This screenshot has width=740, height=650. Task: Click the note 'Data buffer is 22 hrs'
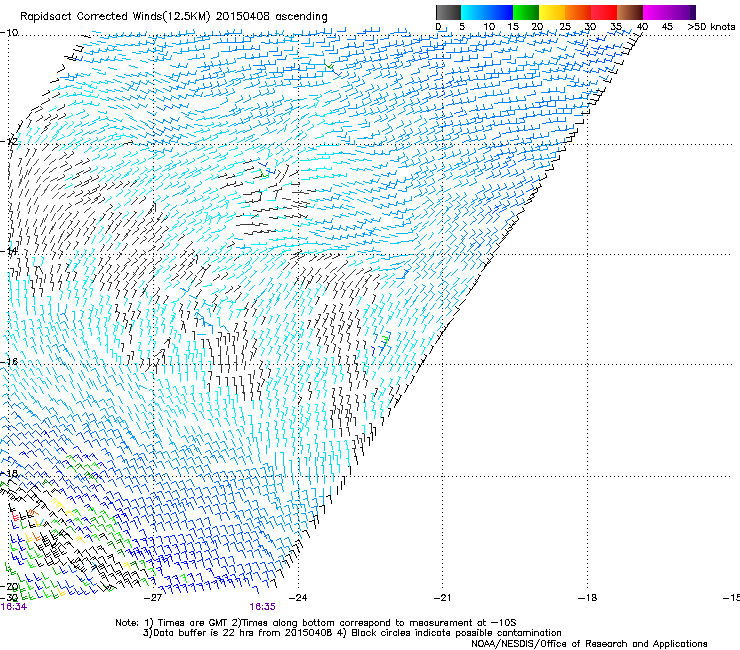click(196, 633)
